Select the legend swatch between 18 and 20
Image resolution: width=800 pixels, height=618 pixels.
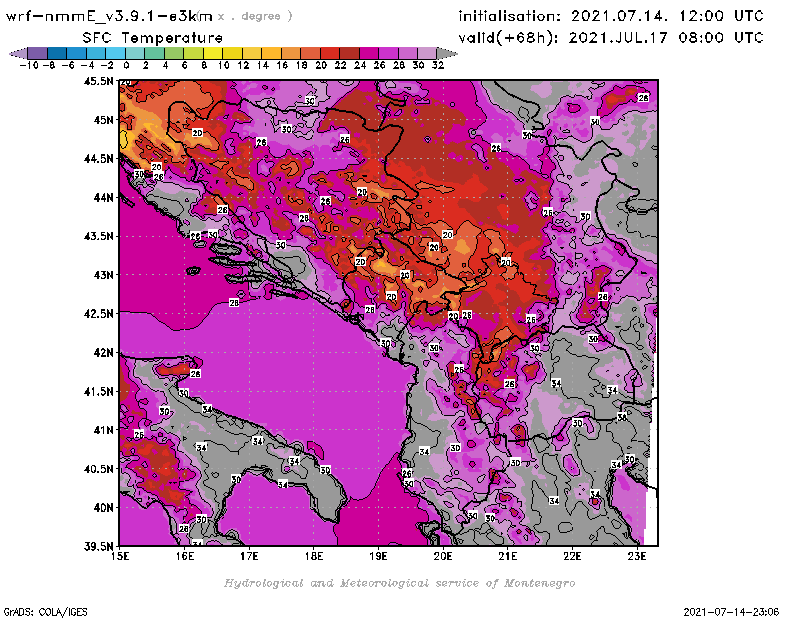[x=310, y=53]
